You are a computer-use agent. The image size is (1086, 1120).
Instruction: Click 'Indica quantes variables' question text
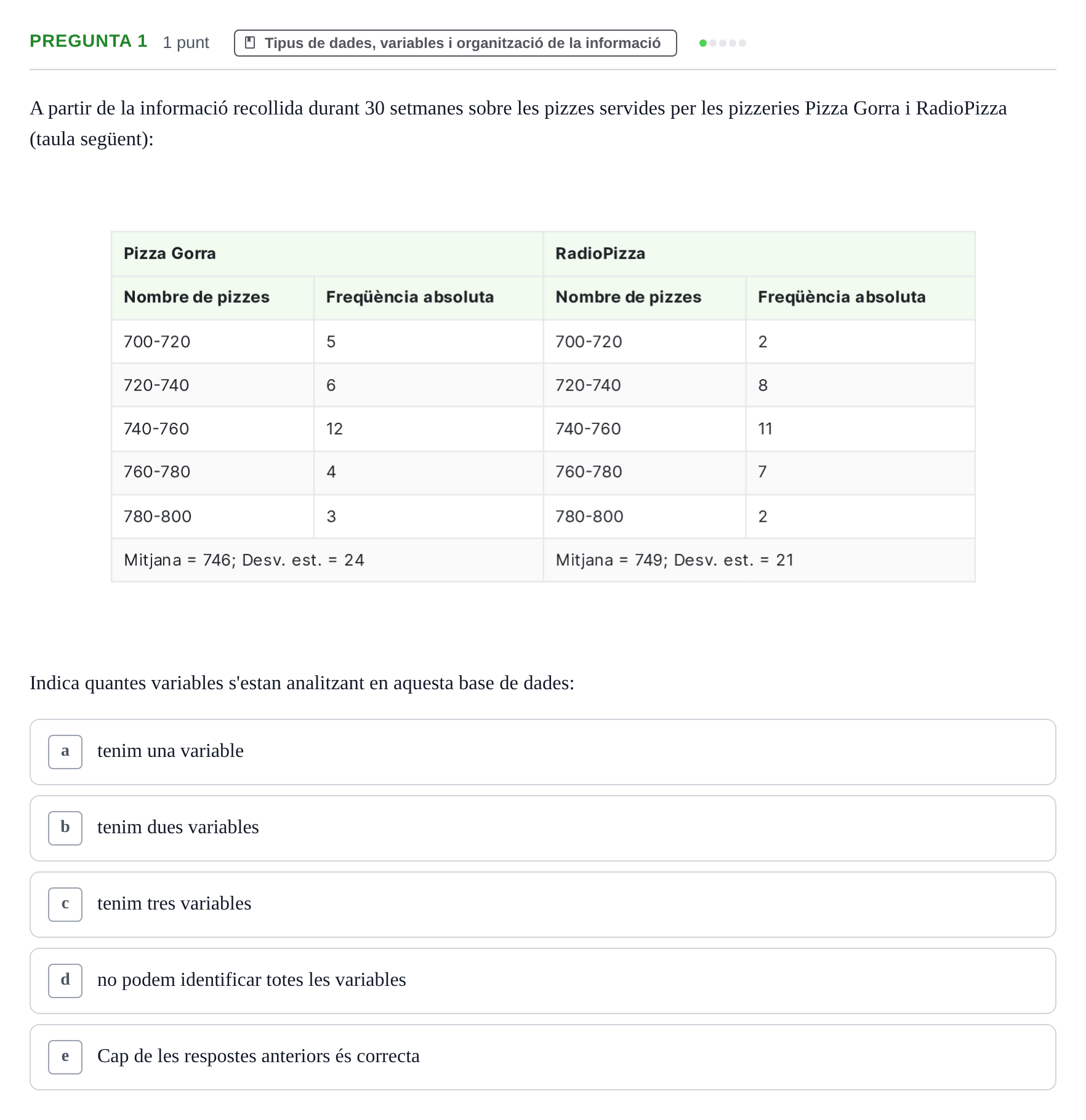[x=302, y=683]
